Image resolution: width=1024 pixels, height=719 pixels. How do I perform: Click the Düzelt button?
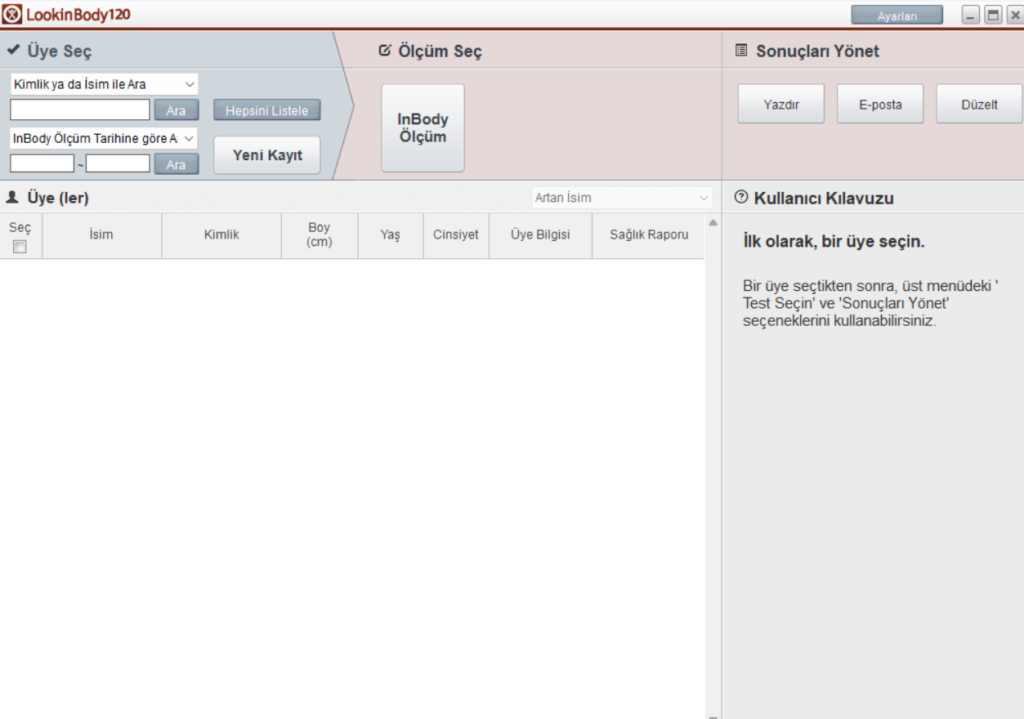[978, 104]
